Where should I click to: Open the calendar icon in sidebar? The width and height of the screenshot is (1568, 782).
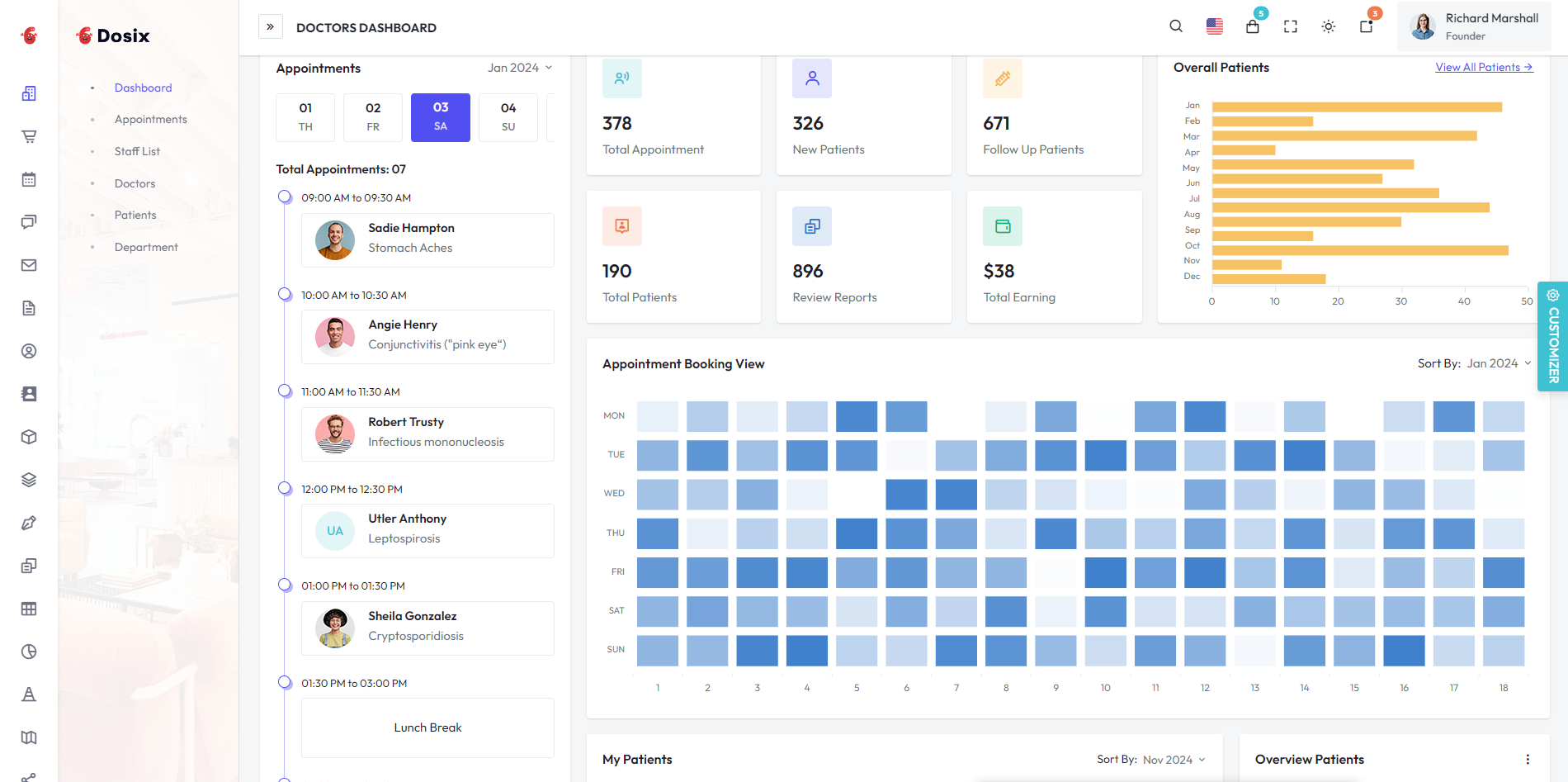pyautogui.click(x=29, y=179)
